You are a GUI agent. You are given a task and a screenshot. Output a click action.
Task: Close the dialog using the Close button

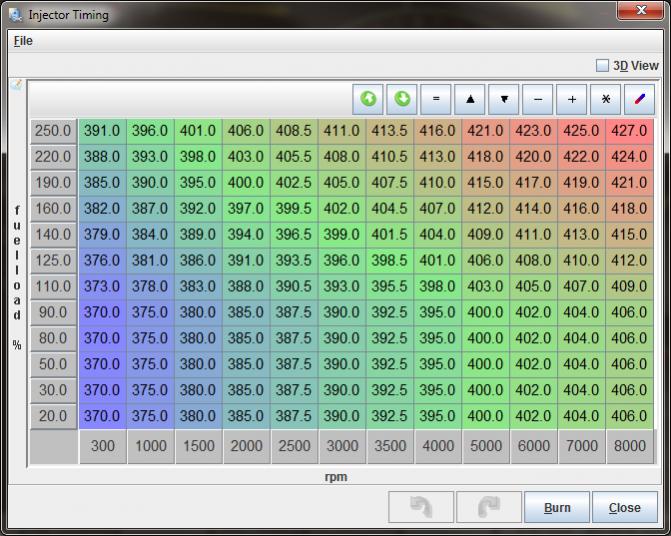625,507
